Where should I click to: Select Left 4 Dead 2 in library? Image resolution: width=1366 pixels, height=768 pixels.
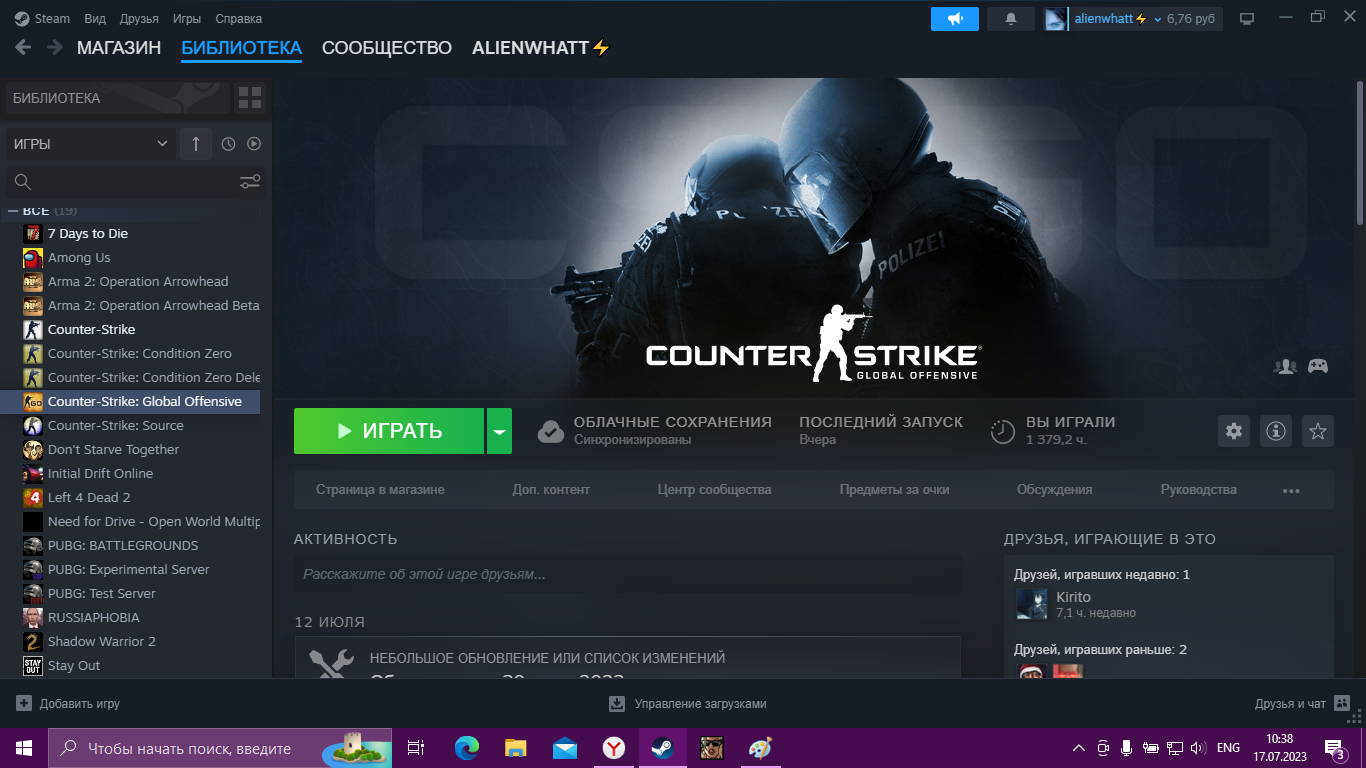coord(130,497)
